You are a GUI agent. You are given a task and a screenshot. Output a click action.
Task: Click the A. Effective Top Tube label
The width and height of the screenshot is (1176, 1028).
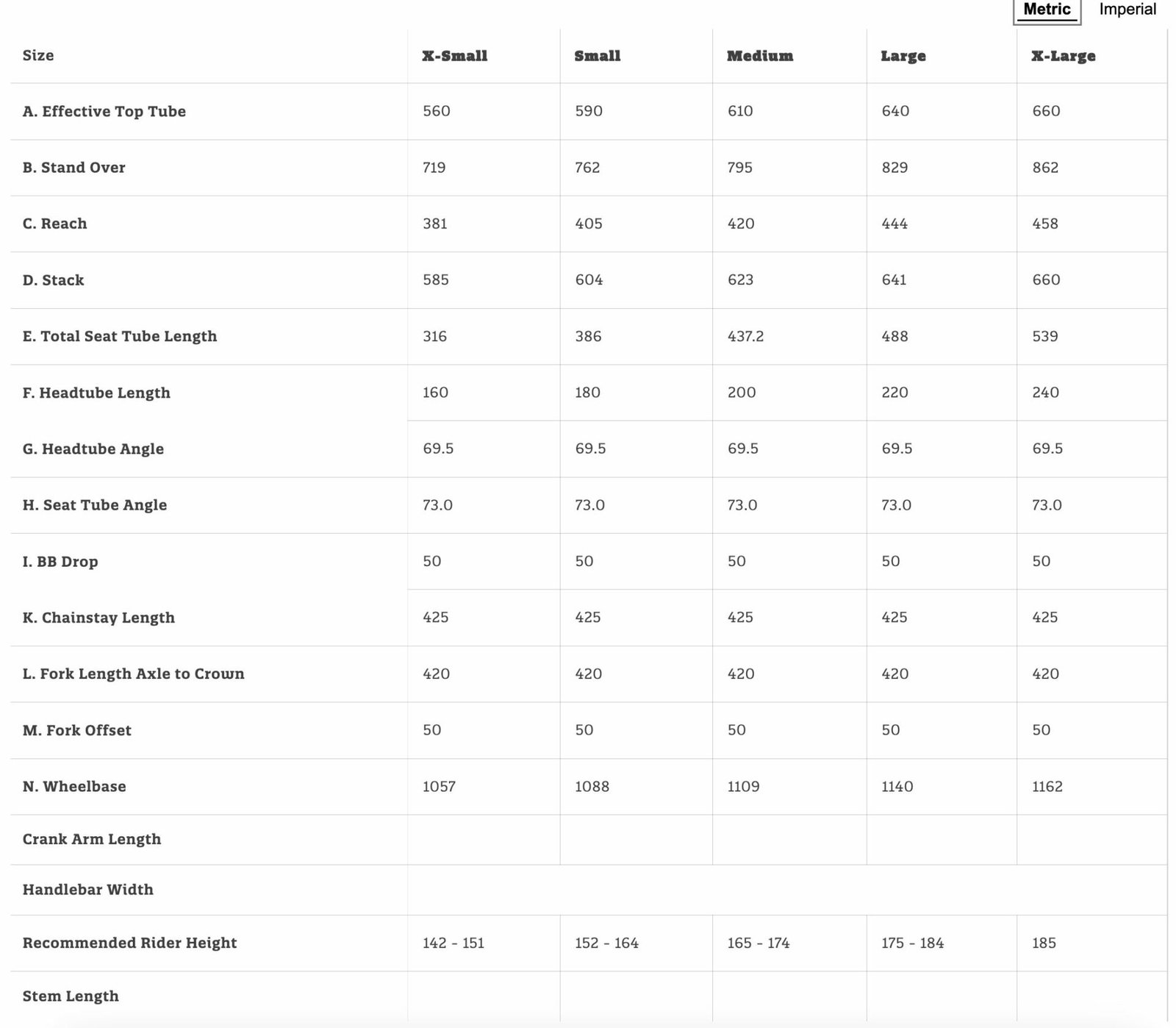[x=104, y=112]
